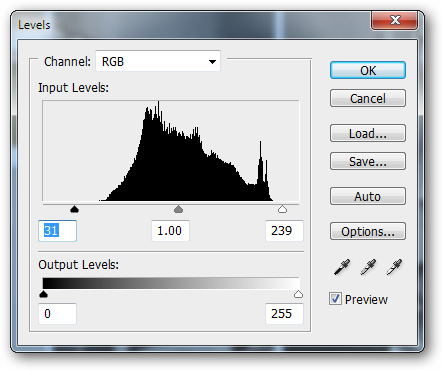Apply Auto levels adjustment

tap(368, 196)
